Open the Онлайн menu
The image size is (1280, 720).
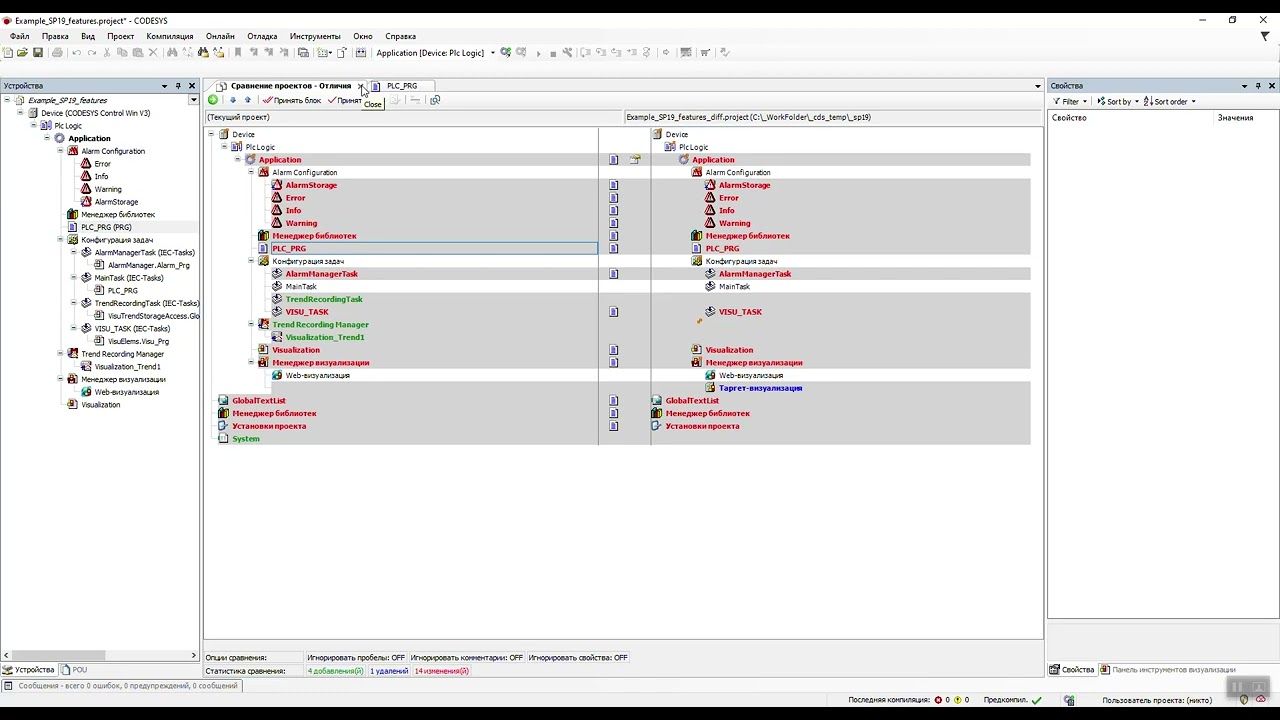[220, 36]
